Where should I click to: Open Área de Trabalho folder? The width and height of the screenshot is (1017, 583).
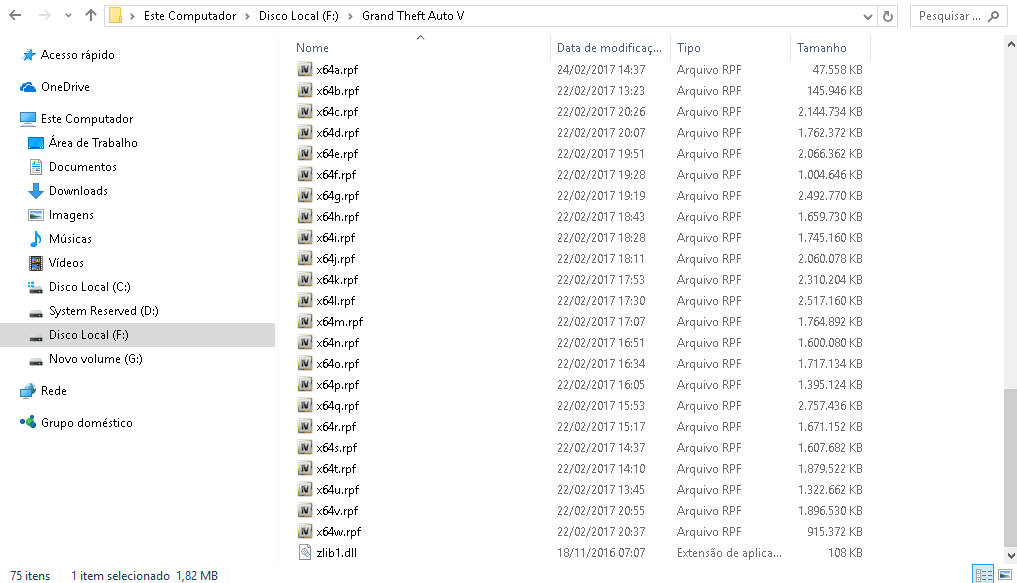93,143
